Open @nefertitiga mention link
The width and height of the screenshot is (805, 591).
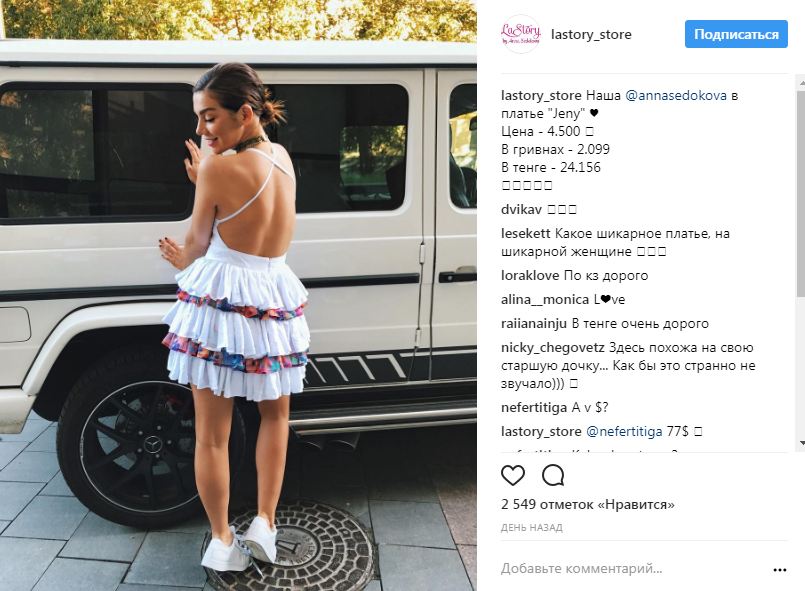pyautogui.click(x=624, y=432)
